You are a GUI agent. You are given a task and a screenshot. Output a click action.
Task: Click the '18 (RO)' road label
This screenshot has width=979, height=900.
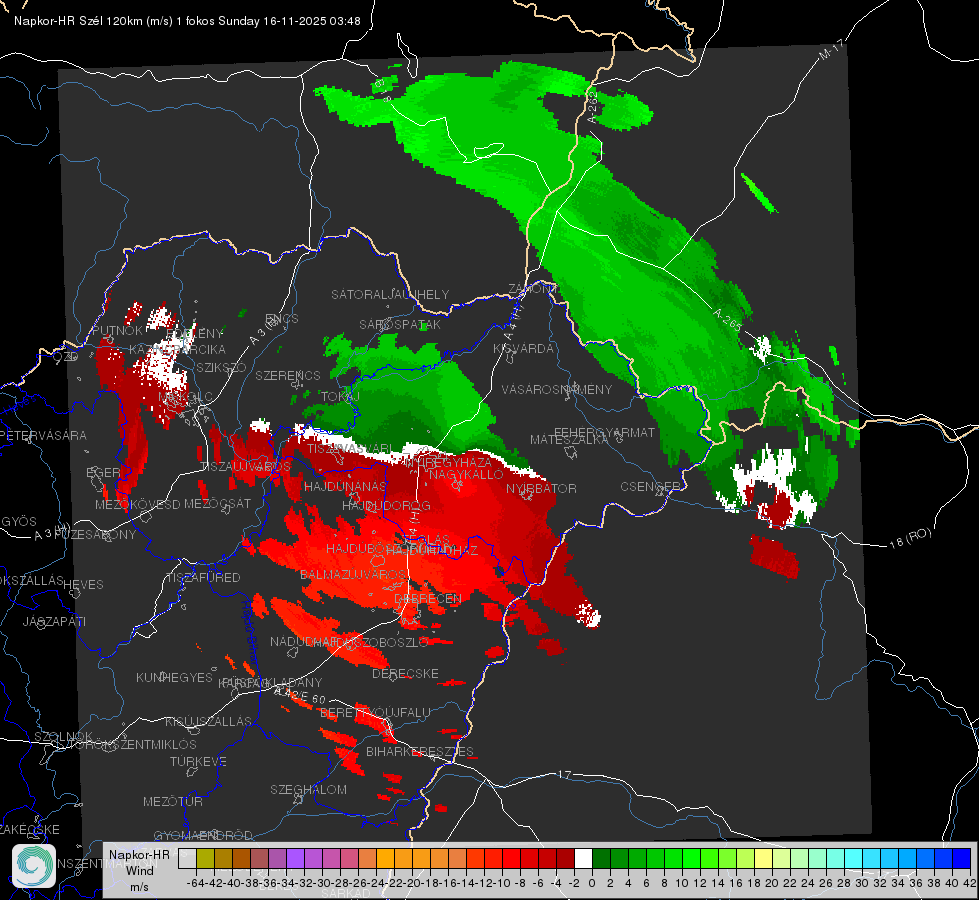(910, 538)
